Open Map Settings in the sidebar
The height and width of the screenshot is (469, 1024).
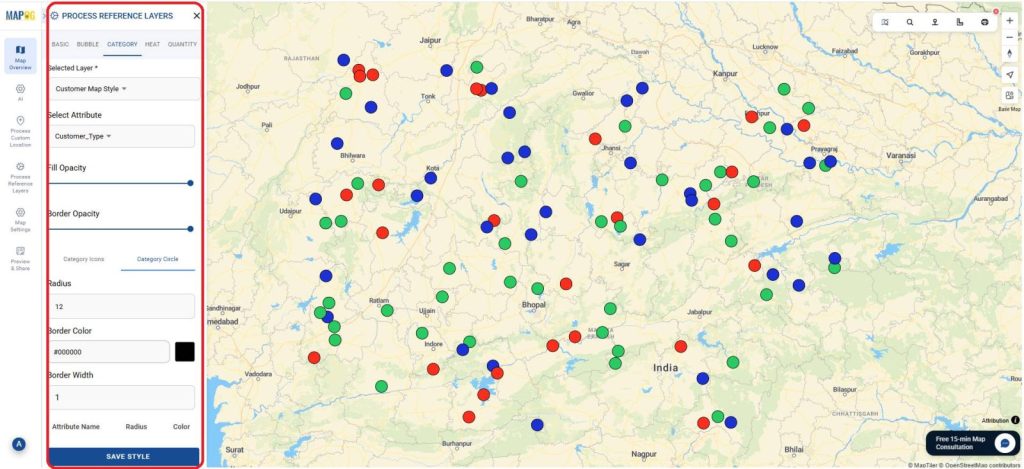(20, 220)
